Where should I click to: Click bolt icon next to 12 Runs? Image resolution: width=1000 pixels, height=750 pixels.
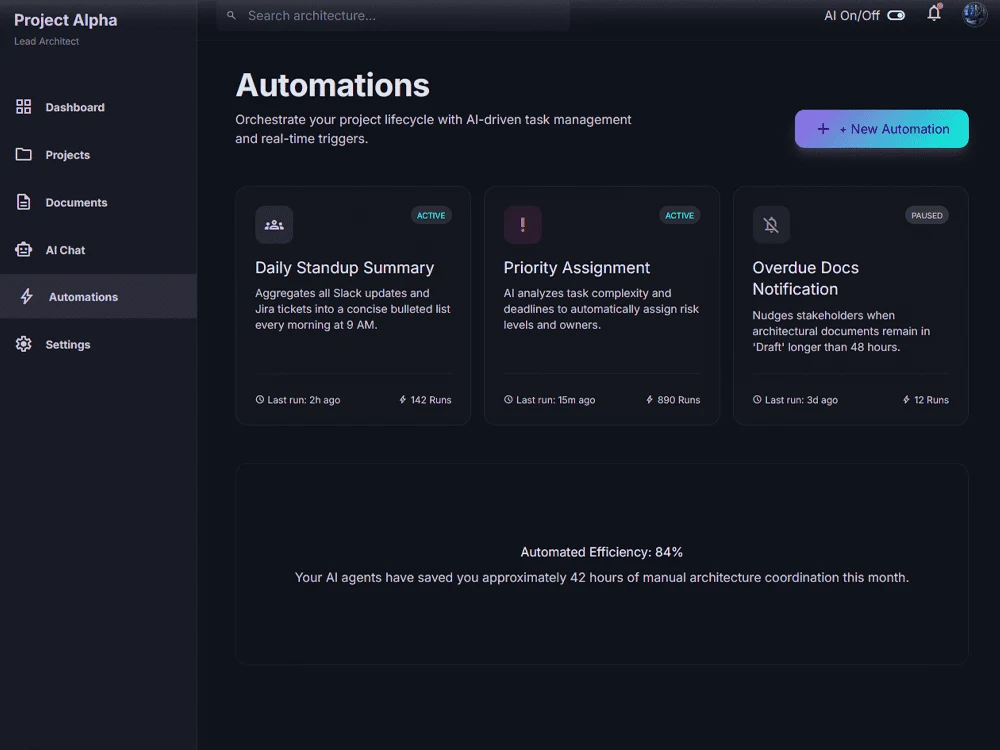click(906, 400)
